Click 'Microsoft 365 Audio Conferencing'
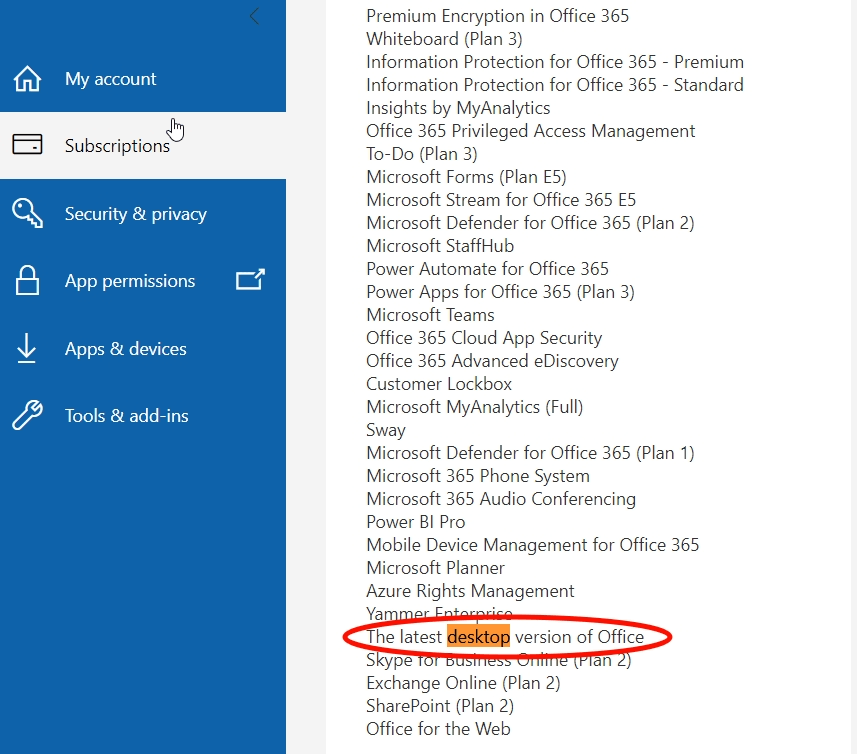This screenshot has width=857, height=754. click(x=501, y=499)
